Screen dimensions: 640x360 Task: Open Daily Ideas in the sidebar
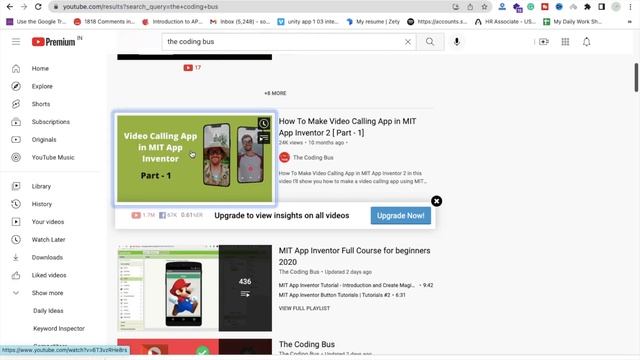(x=48, y=311)
